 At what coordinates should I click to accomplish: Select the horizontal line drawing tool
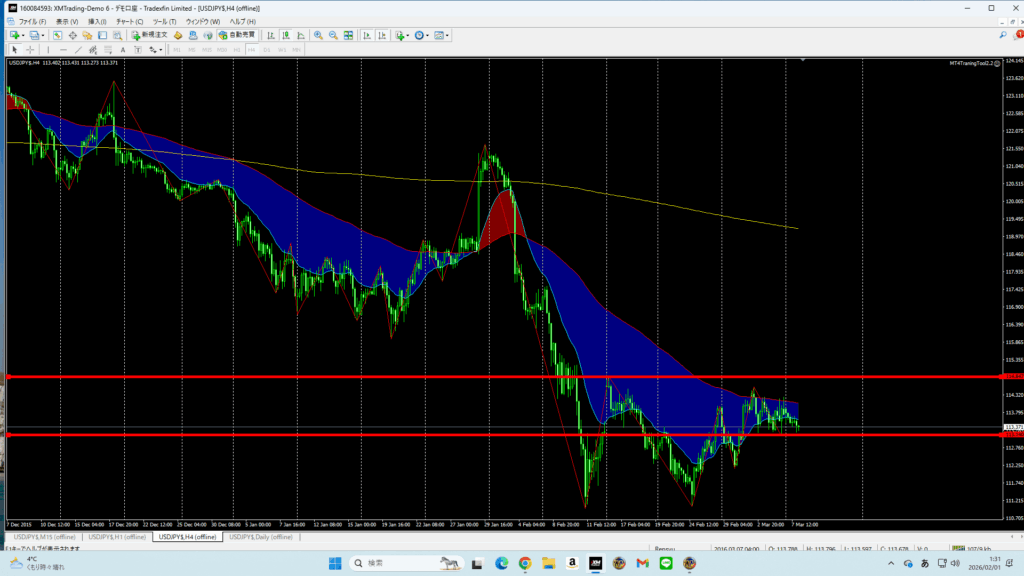pos(62,49)
